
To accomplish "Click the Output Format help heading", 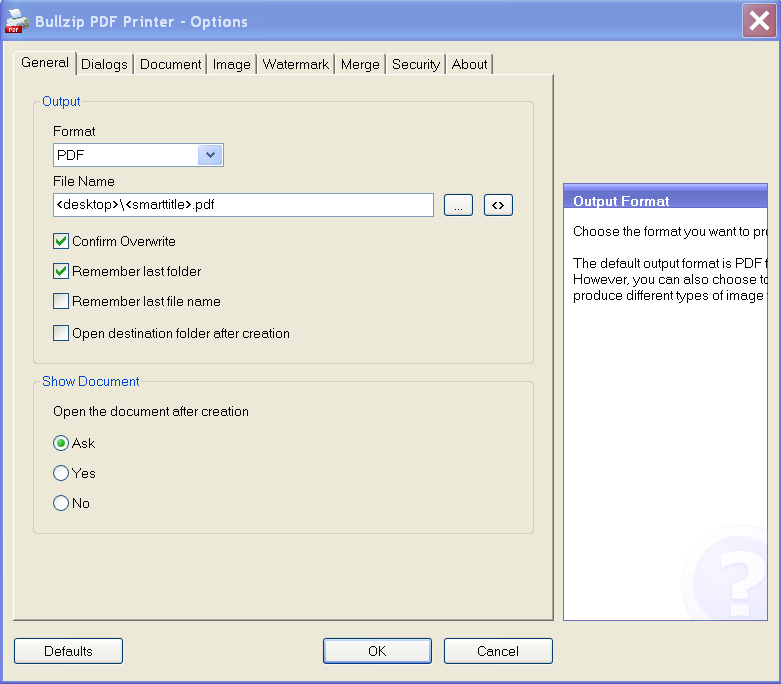I will 621,201.
